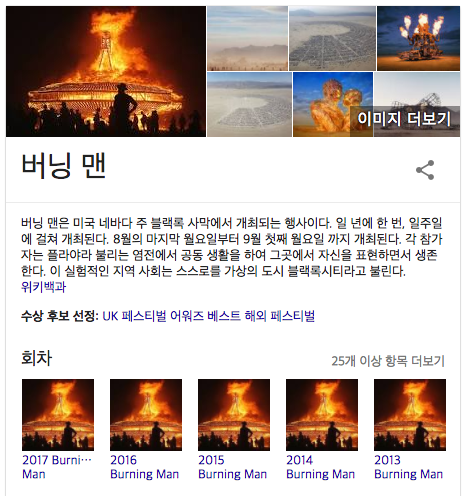Select the 2017 Burning Man thumbnail
Viewport: 464px width, 496px height.
tap(58, 415)
